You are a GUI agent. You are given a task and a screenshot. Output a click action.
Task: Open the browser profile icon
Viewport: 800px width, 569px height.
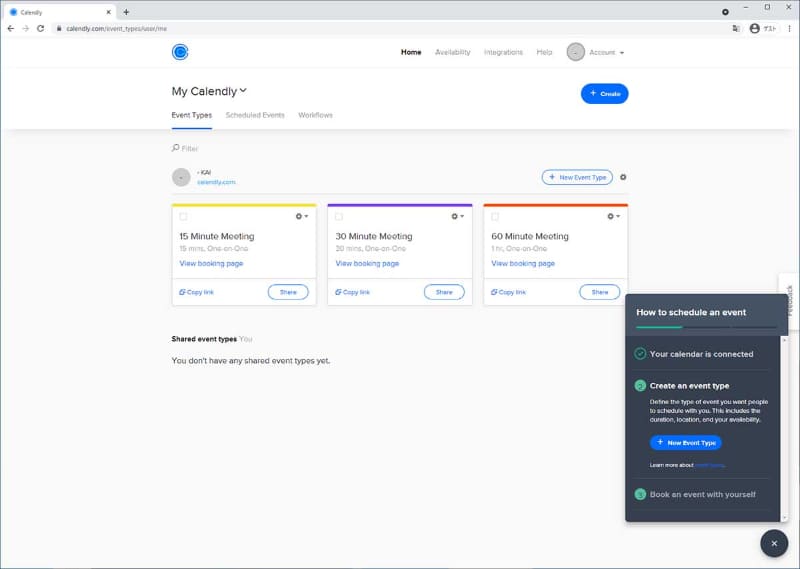point(754,29)
